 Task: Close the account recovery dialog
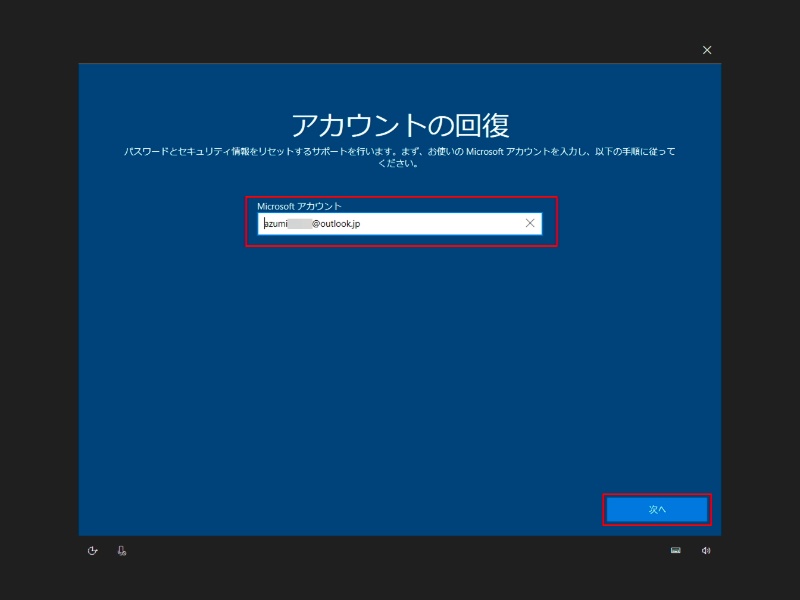[707, 50]
